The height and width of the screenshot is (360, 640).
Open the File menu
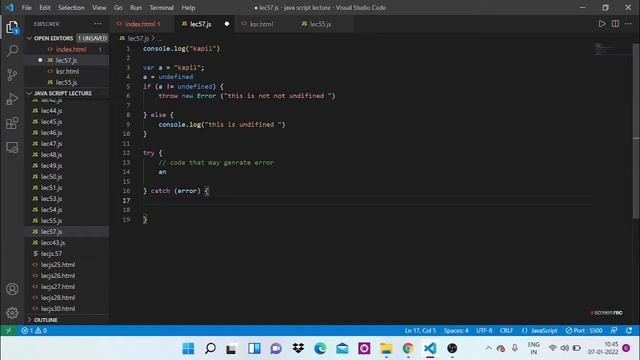[x=27, y=7]
